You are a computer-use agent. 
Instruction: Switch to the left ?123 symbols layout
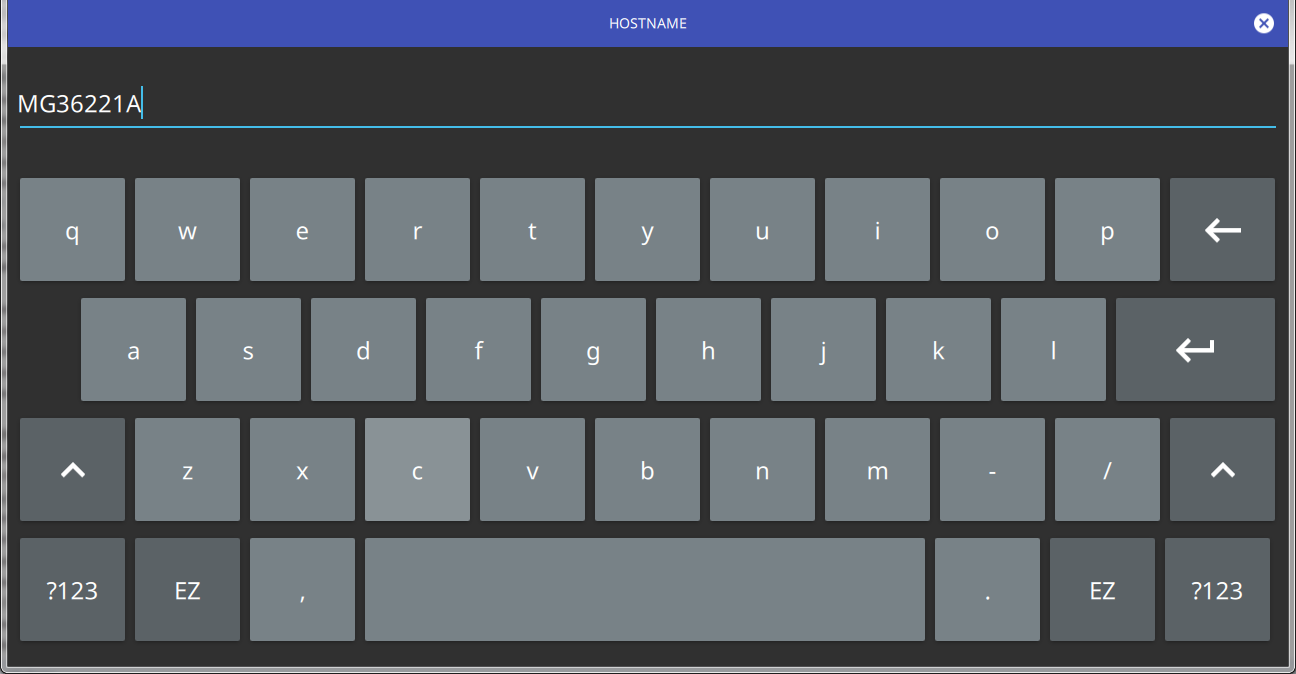pyautogui.click(x=72, y=590)
